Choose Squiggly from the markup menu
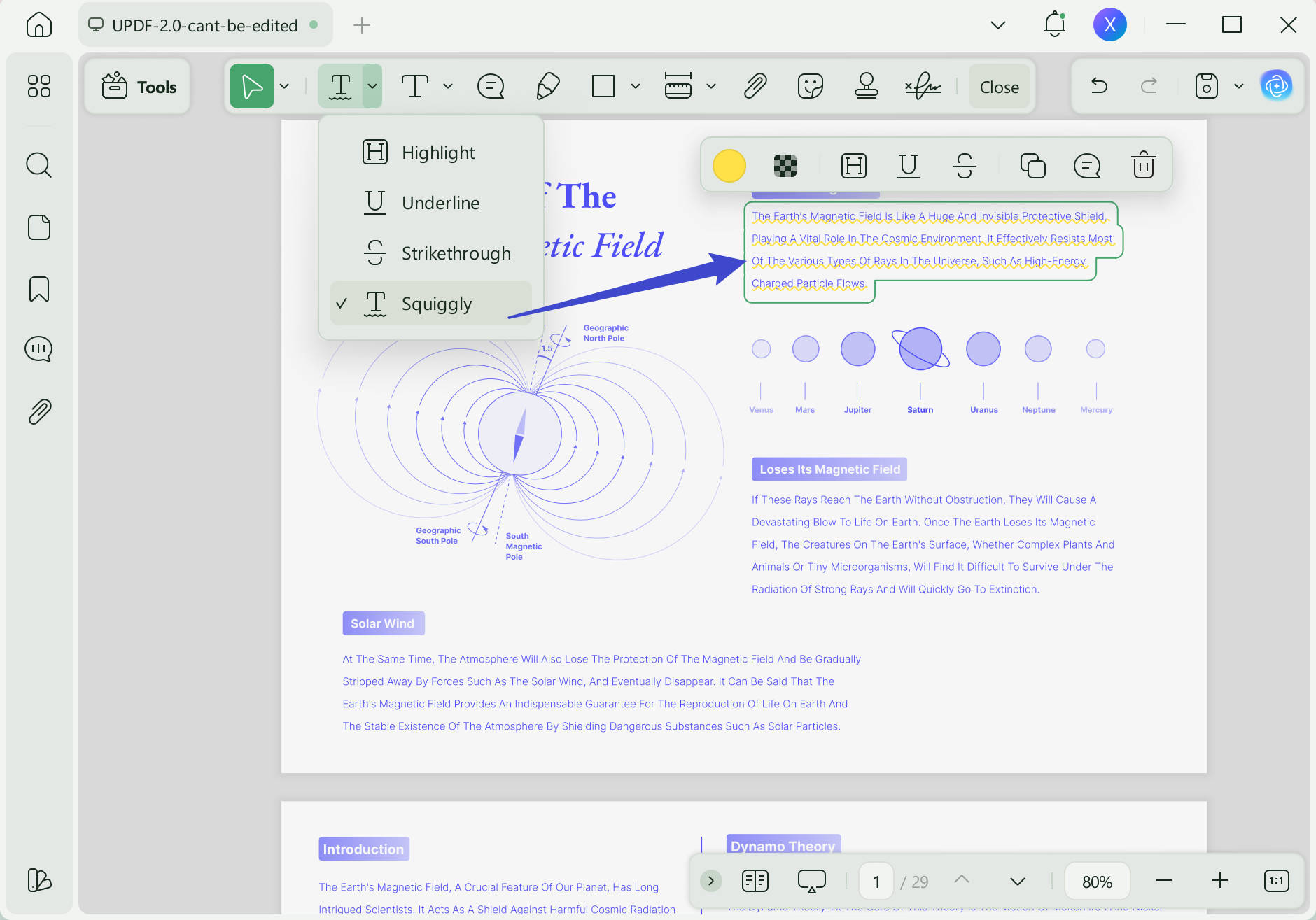The height and width of the screenshot is (920, 1316). tap(431, 304)
